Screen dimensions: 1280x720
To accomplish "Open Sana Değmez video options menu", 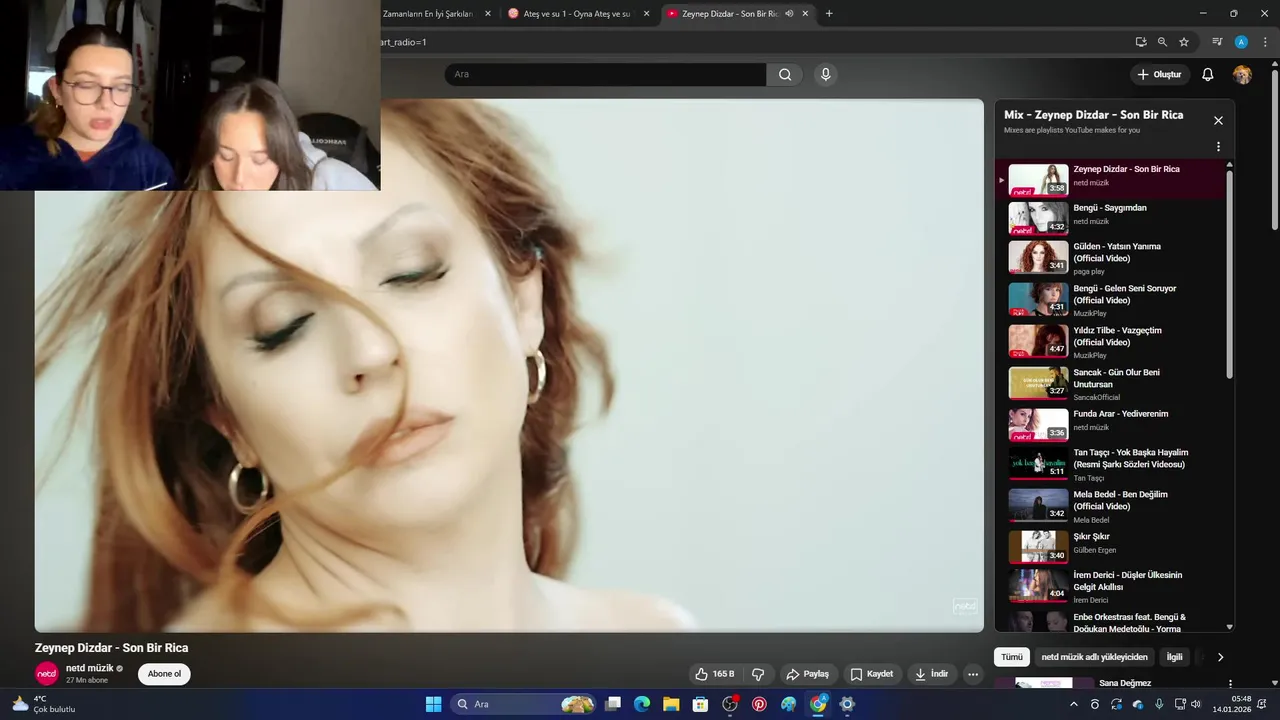I will pos(1230,684).
